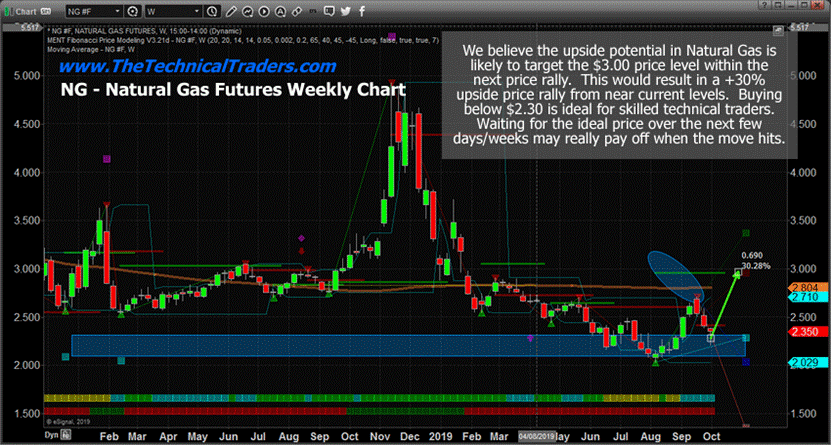Viewport: 831px width, 445px height.
Task: Click the bar replay play icon
Action: click(x=263, y=10)
